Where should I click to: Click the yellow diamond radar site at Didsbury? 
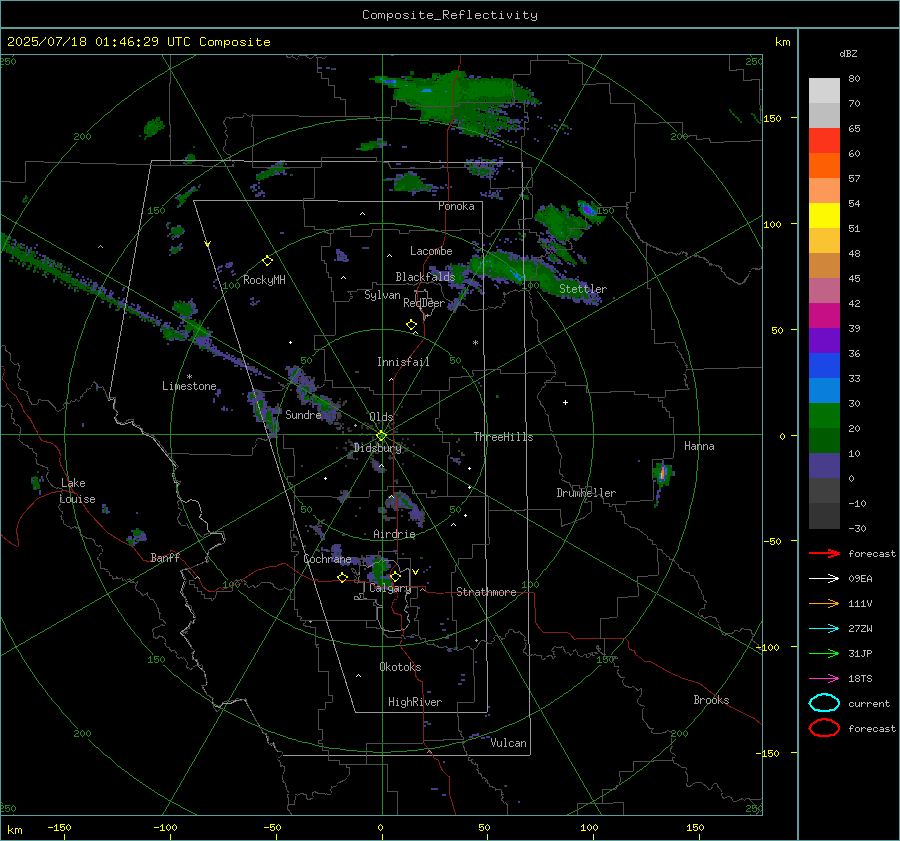tap(381, 436)
